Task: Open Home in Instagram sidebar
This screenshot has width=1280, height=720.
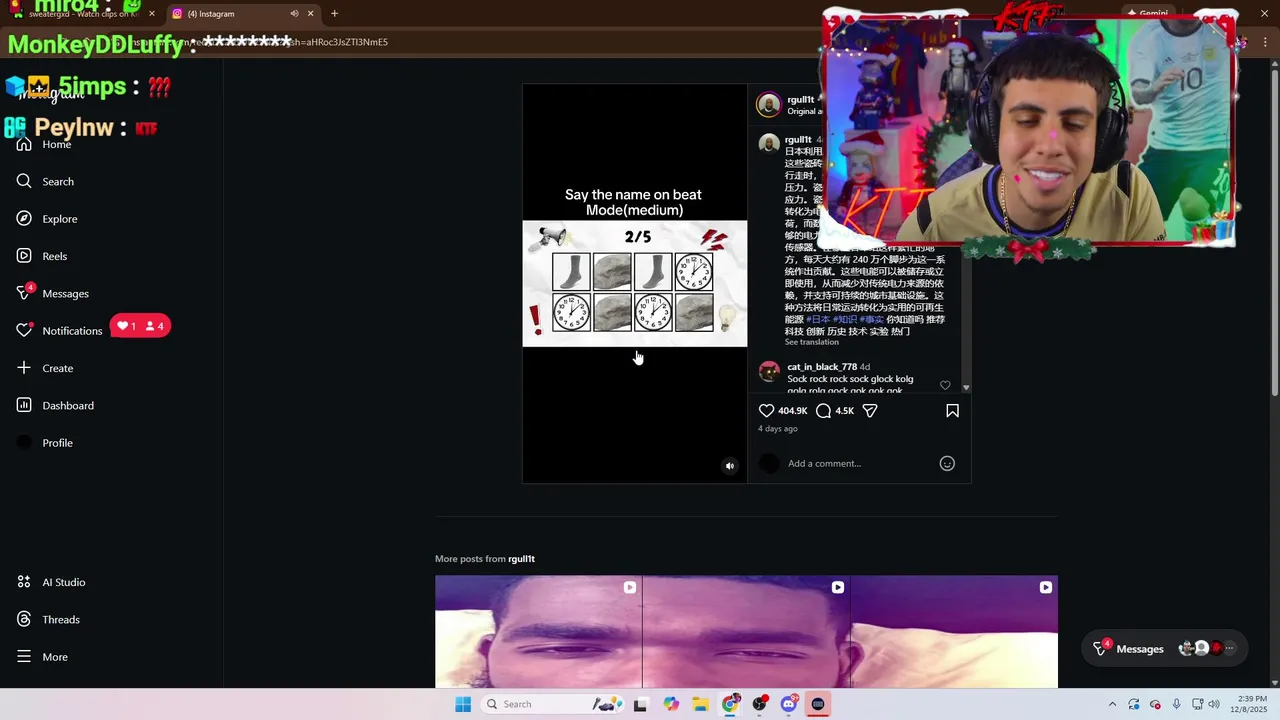Action: click(x=44, y=144)
